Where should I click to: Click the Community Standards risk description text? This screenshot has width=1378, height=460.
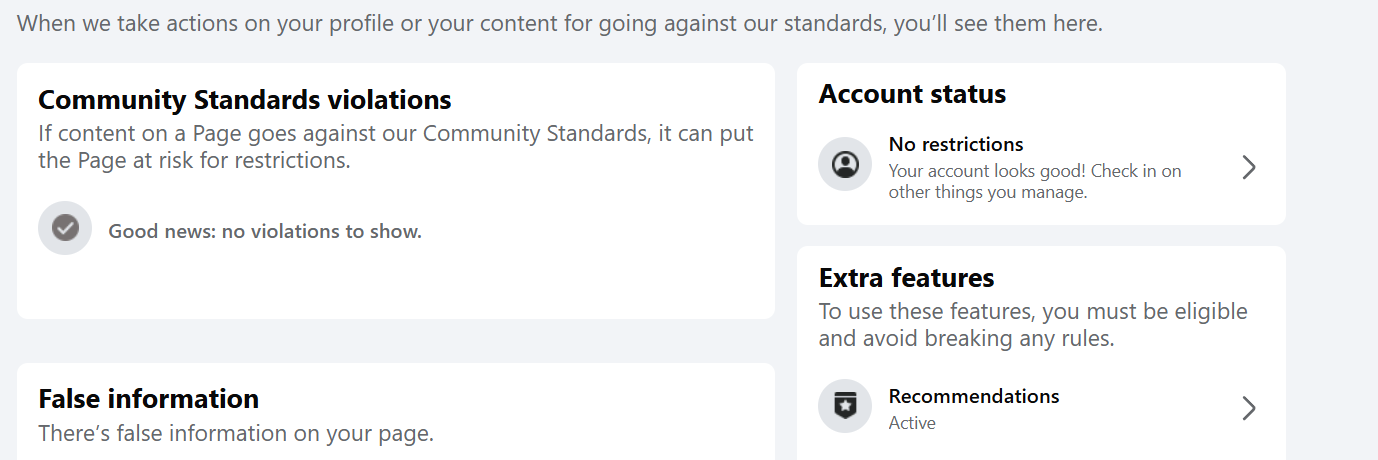(x=396, y=147)
